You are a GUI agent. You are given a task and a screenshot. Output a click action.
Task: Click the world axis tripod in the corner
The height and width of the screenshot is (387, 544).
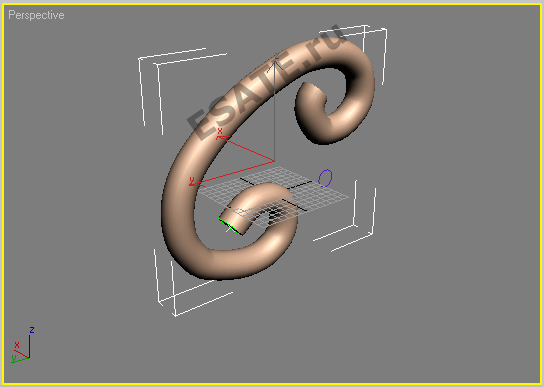[x=23, y=345]
